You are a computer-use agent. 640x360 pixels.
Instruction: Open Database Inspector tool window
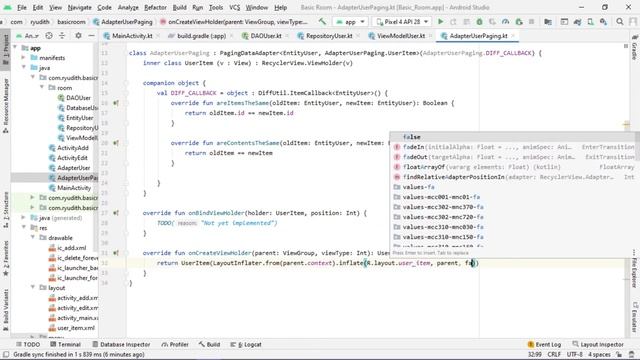point(121,344)
